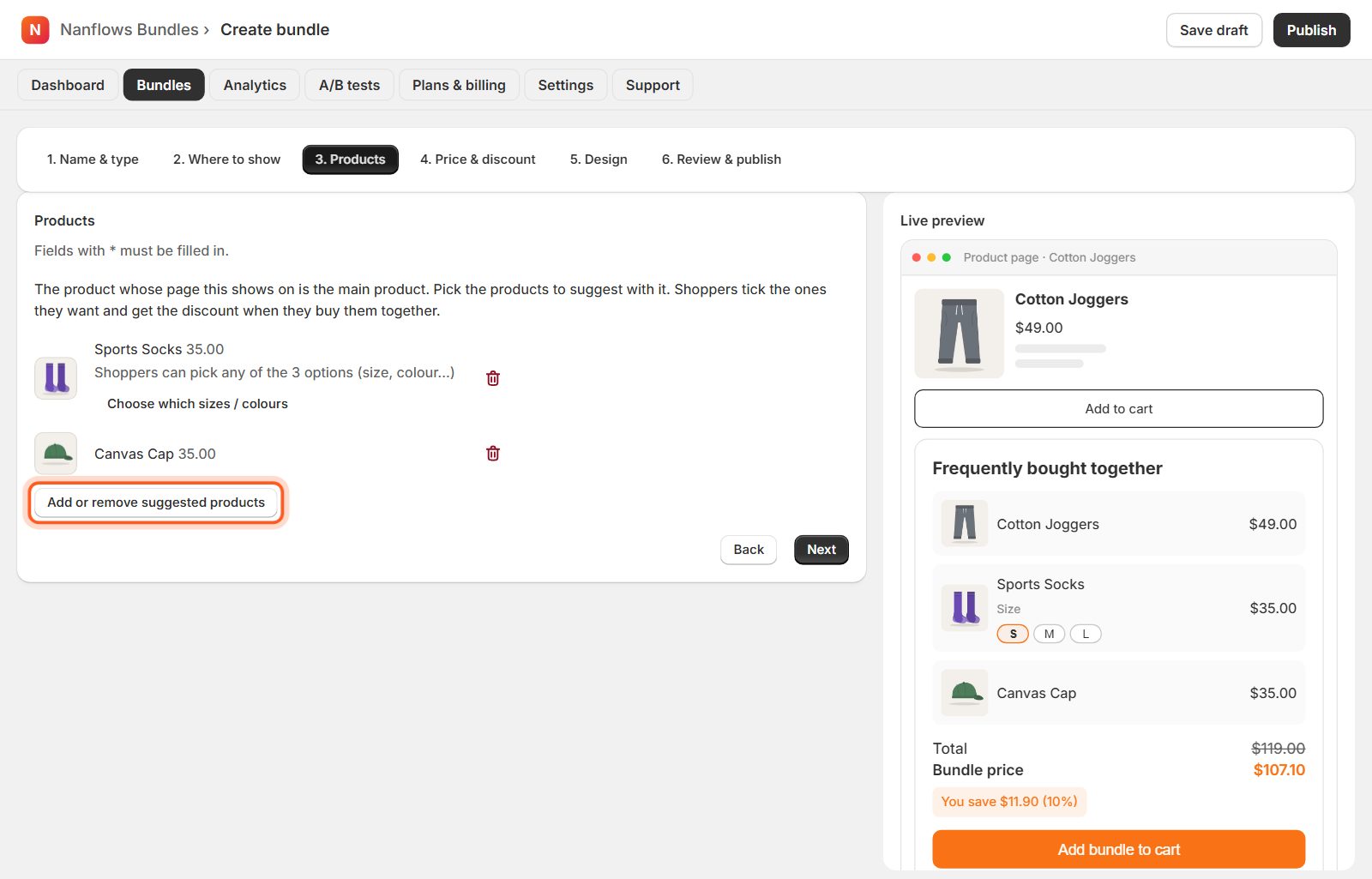1372x879 pixels.
Task: Click the $107.10 bundle price value
Action: point(1279,770)
